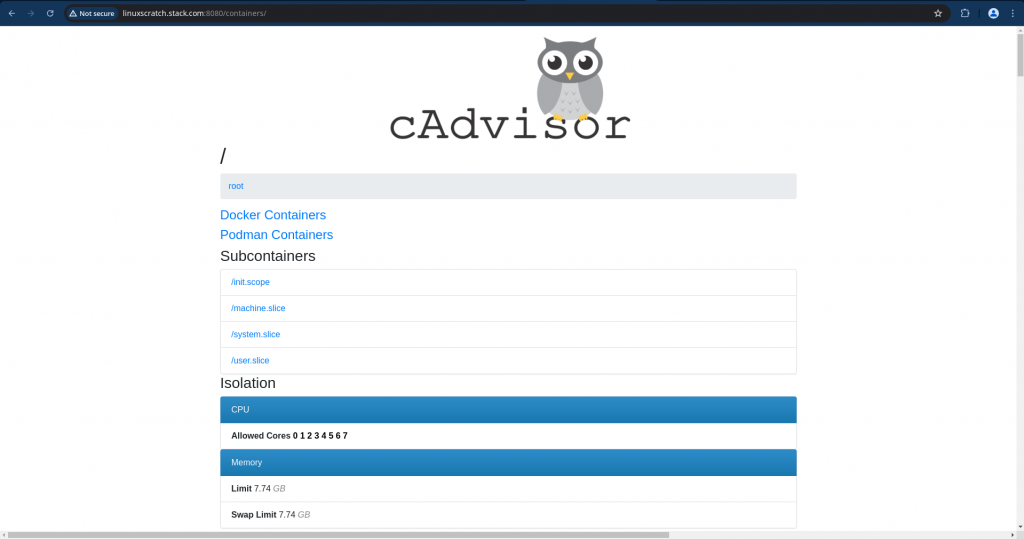Screen dimensions: 1024x539
Task: Bookmark this page with the star icon
Action: pyautogui.click(x=938, y=14)
